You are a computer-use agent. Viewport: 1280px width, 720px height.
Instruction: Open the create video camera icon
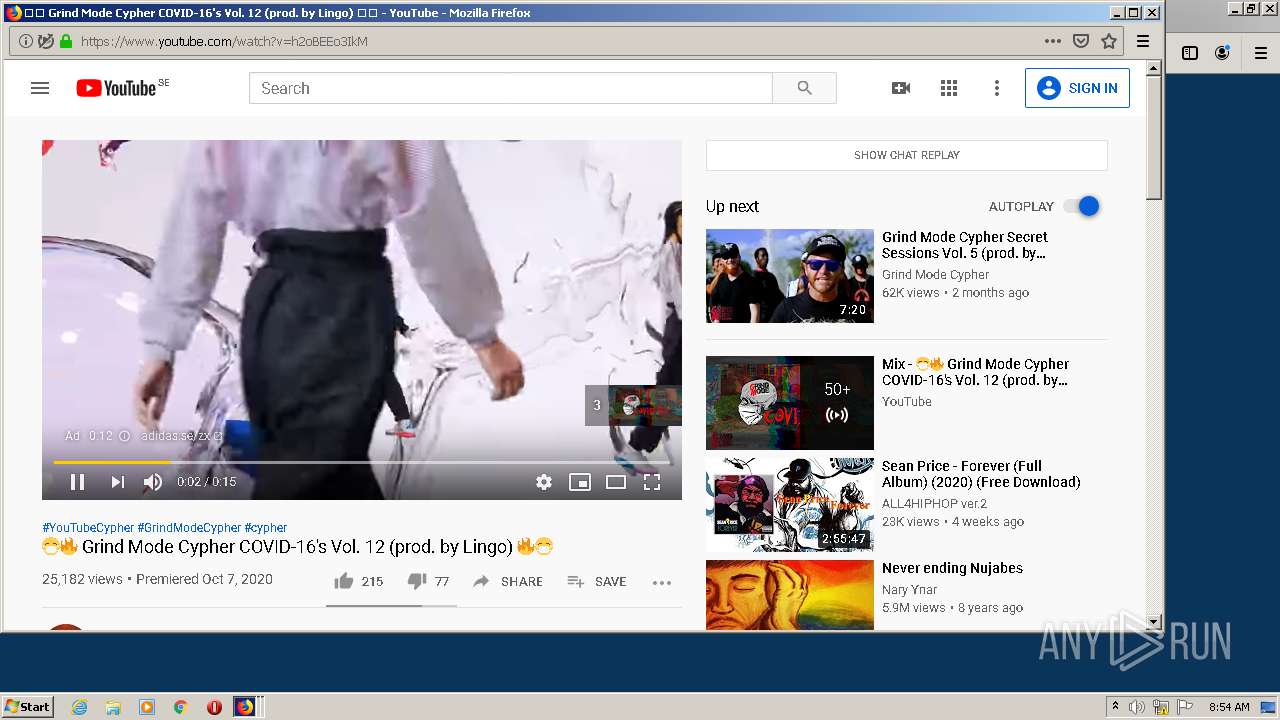click(x=901, y=88)
